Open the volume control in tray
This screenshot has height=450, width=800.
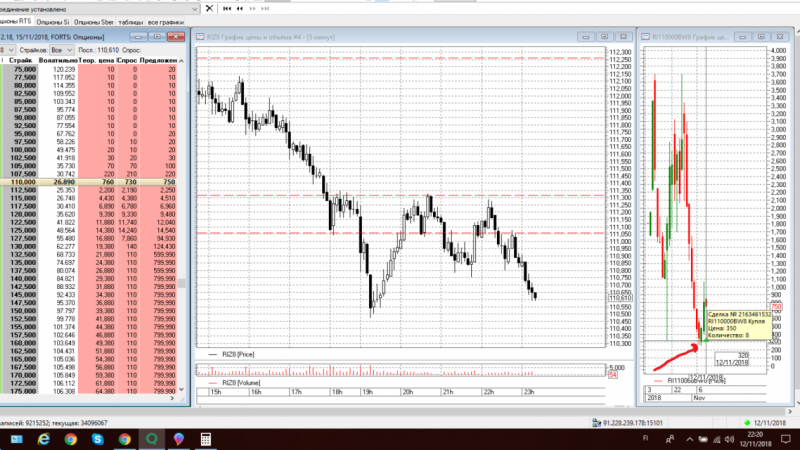pos(730,439)
